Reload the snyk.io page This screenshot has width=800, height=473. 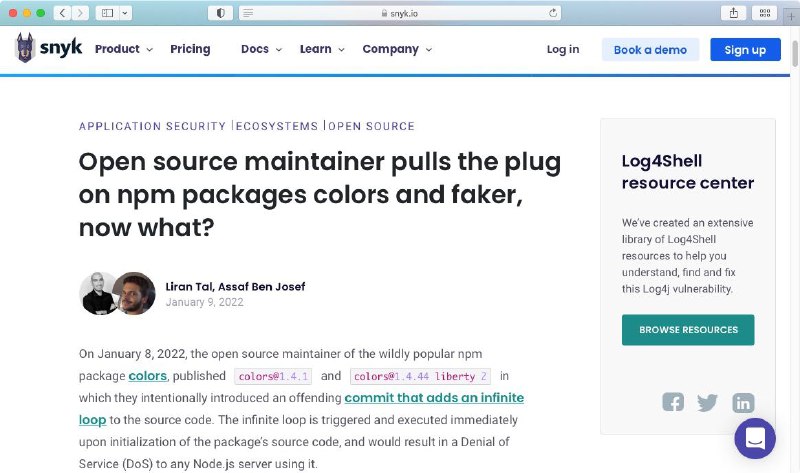click(x=553, y=13)
